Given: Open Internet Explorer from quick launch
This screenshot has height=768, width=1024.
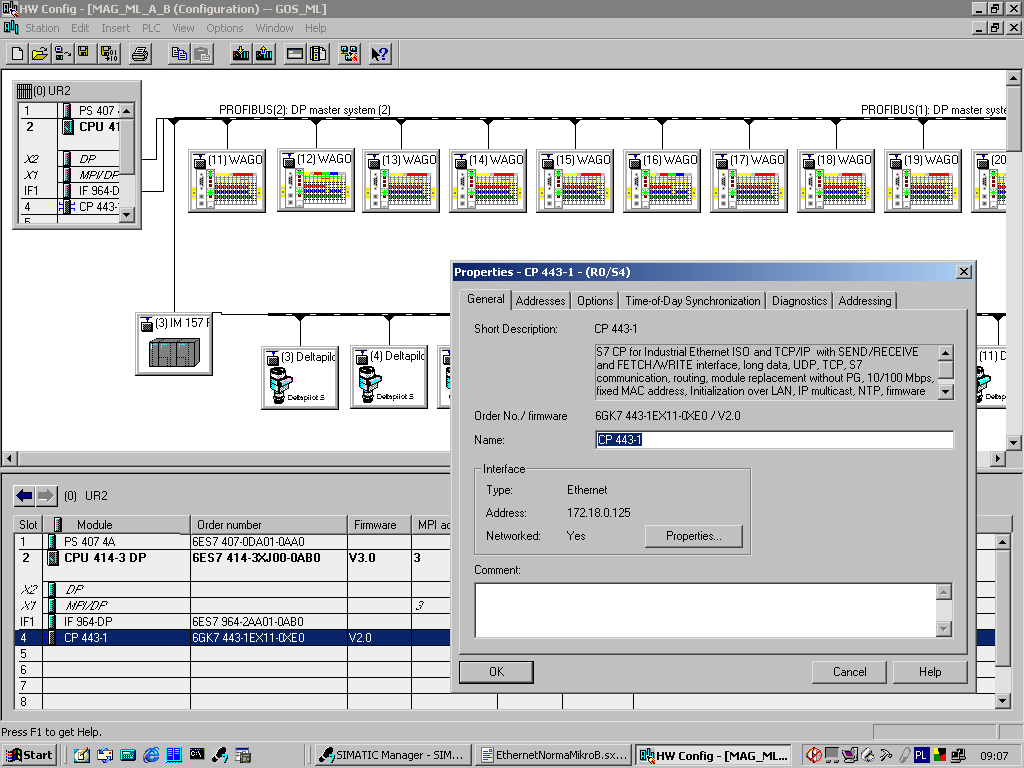Looking at the screenshot, I should 151,755.
